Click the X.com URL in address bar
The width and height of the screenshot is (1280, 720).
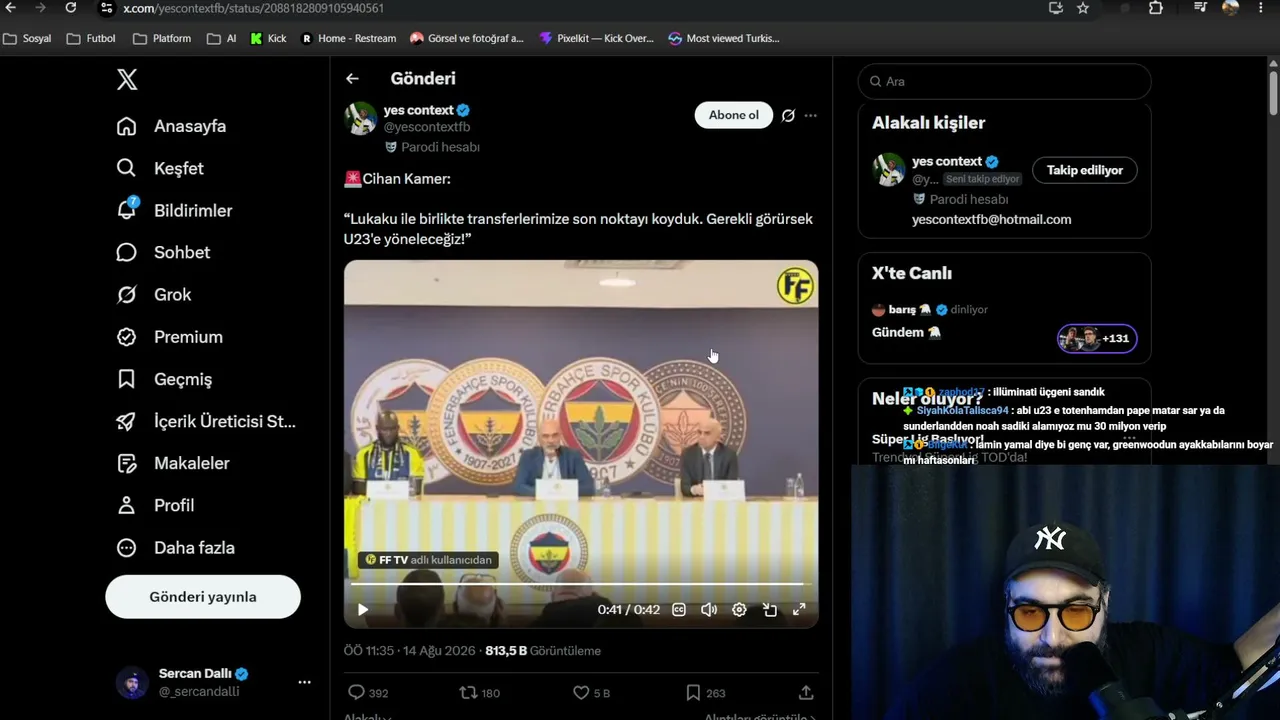click(x=253, y=8)
